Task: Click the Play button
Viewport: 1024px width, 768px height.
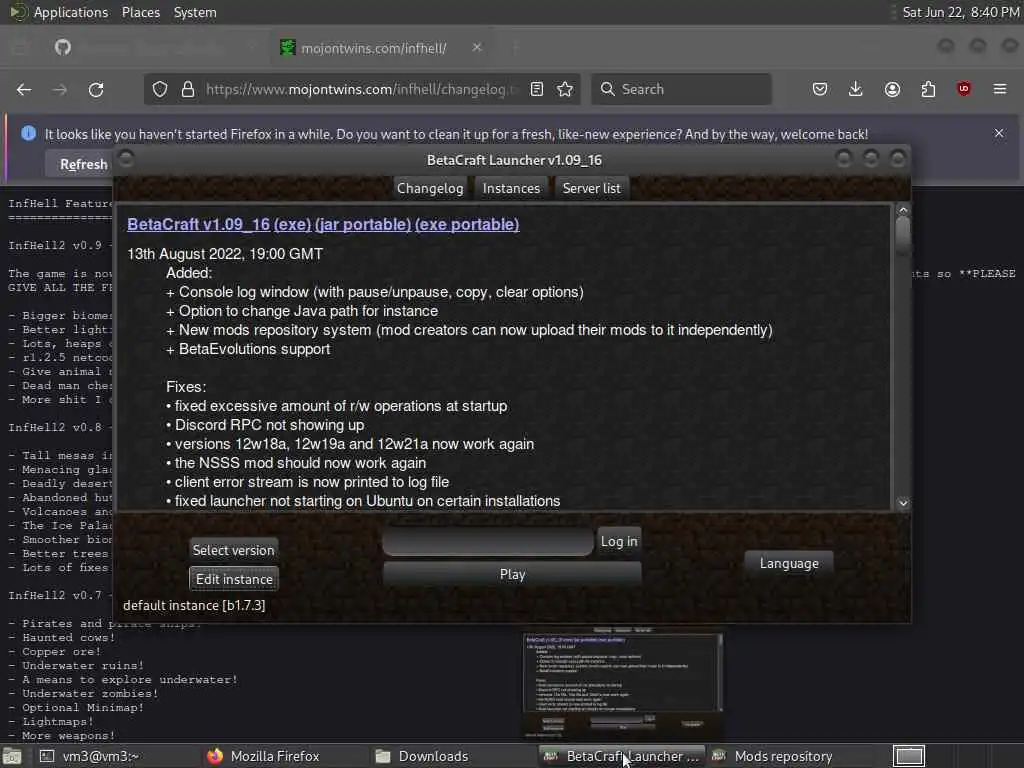Action: coord(512,574)
